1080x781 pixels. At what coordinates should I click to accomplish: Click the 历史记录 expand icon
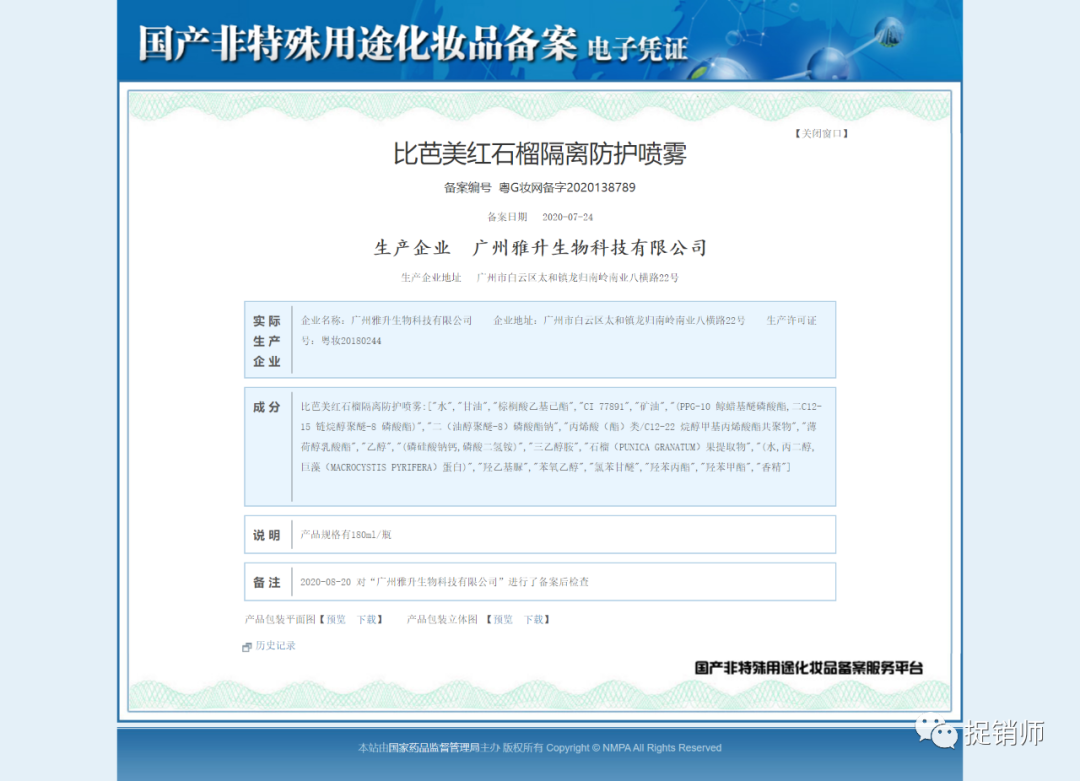(247, 647)
